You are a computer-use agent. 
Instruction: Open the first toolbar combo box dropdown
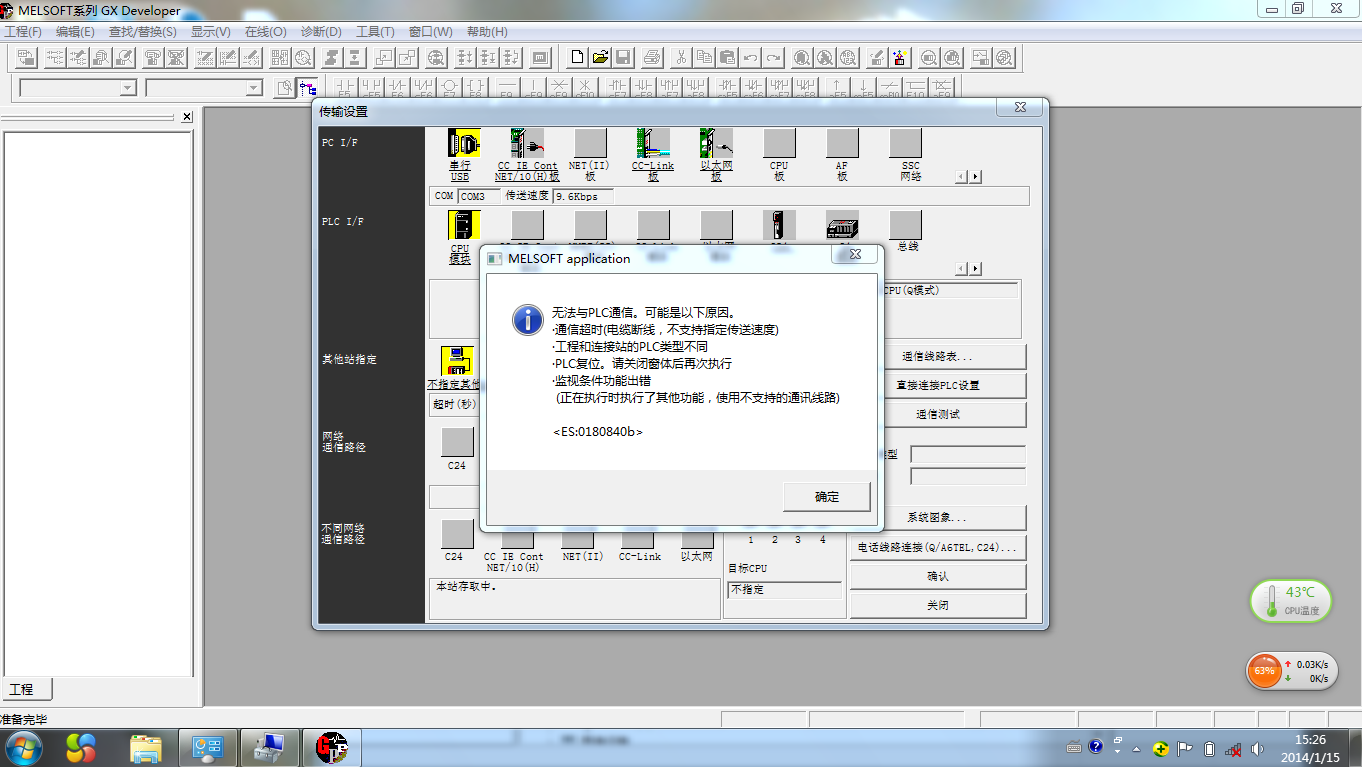pyautogui.click(x=127, y=88)
